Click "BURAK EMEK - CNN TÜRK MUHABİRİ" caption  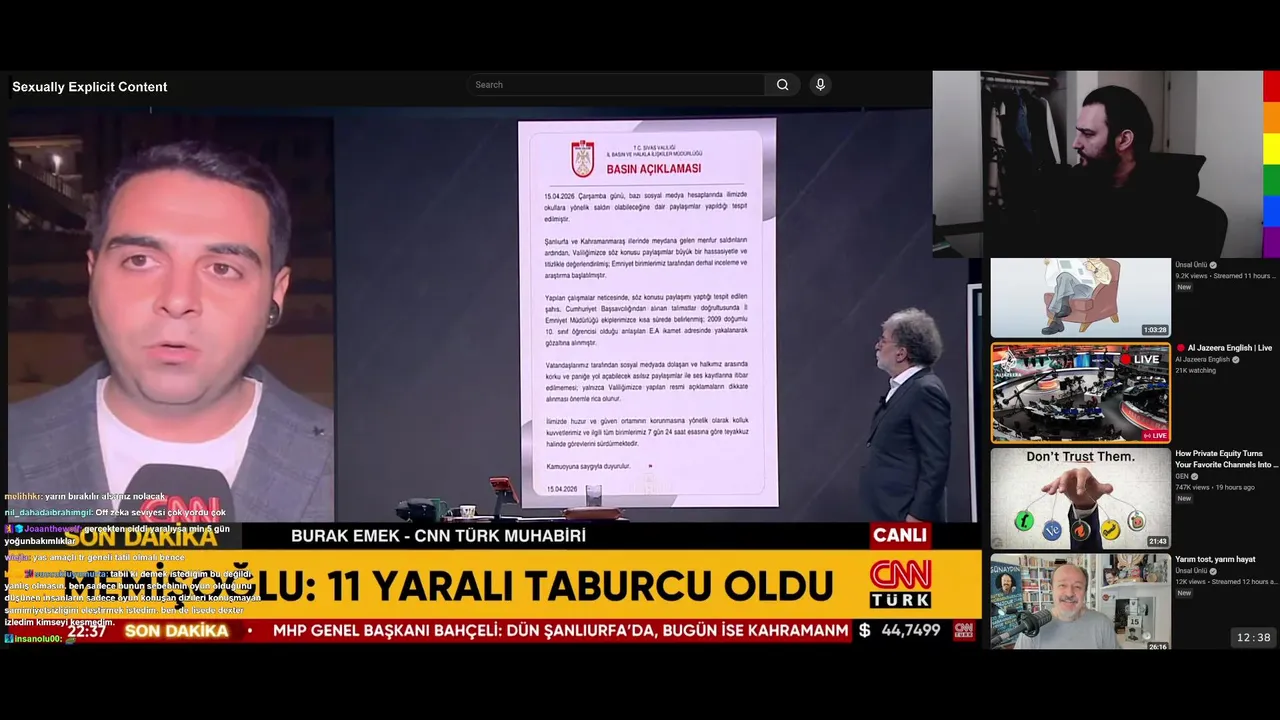(438, 536)
